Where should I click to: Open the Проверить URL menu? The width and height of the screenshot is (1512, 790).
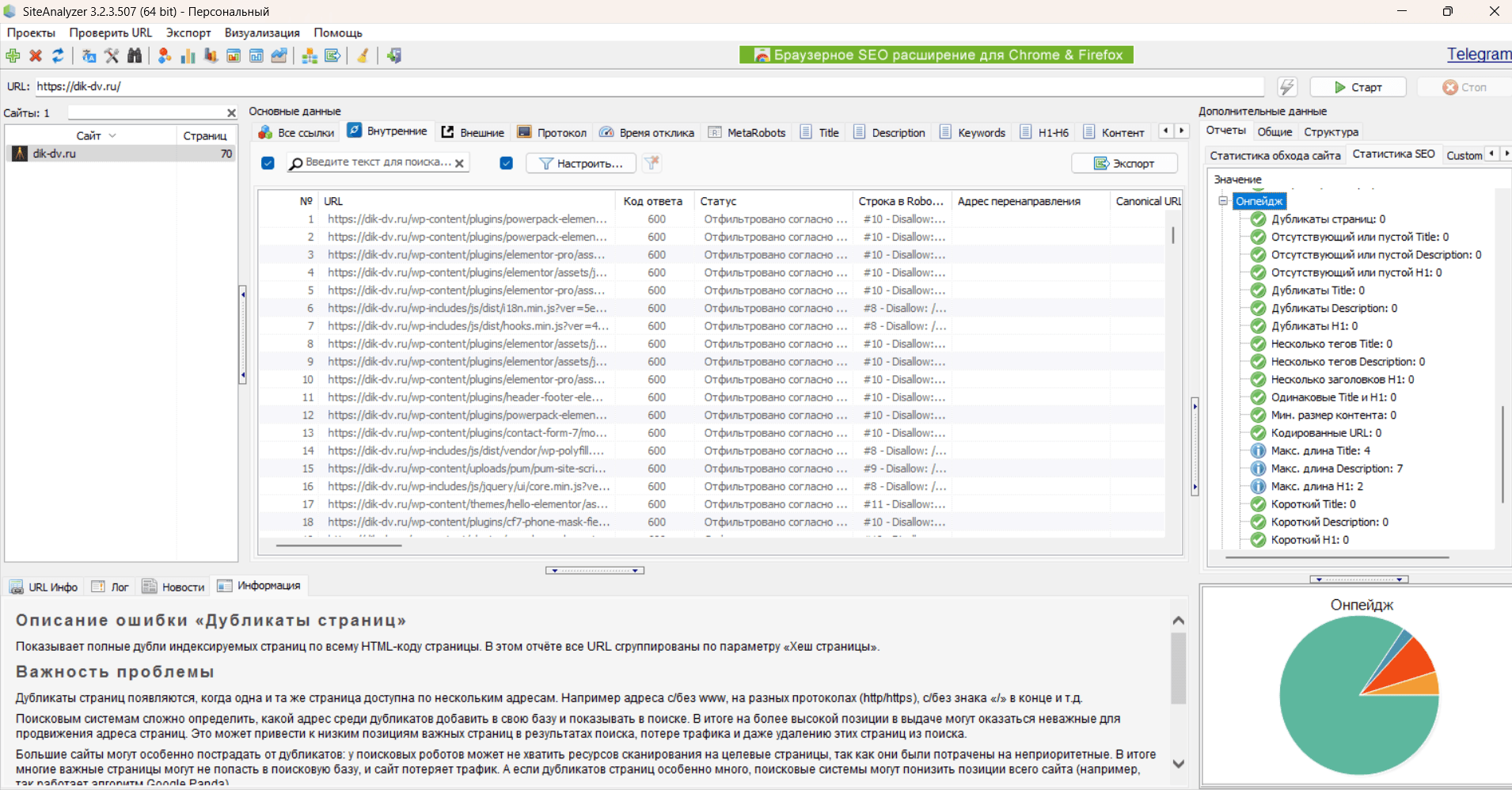coord(111,32)
